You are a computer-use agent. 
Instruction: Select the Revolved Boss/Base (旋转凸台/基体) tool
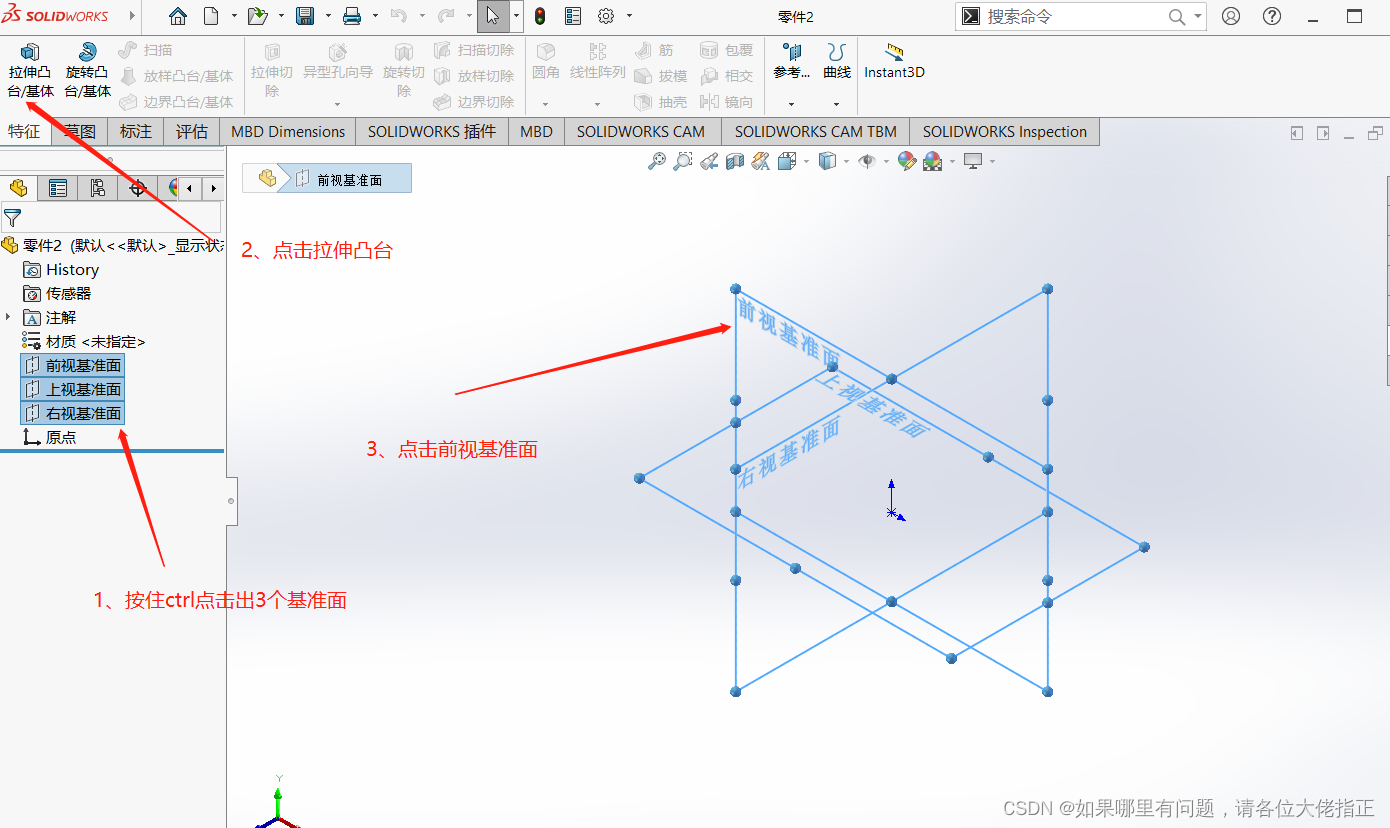(87, 71)
